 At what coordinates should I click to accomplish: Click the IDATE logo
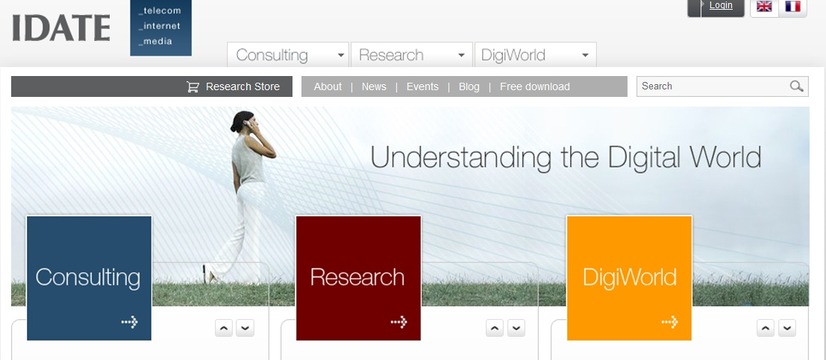click(61, 28)
